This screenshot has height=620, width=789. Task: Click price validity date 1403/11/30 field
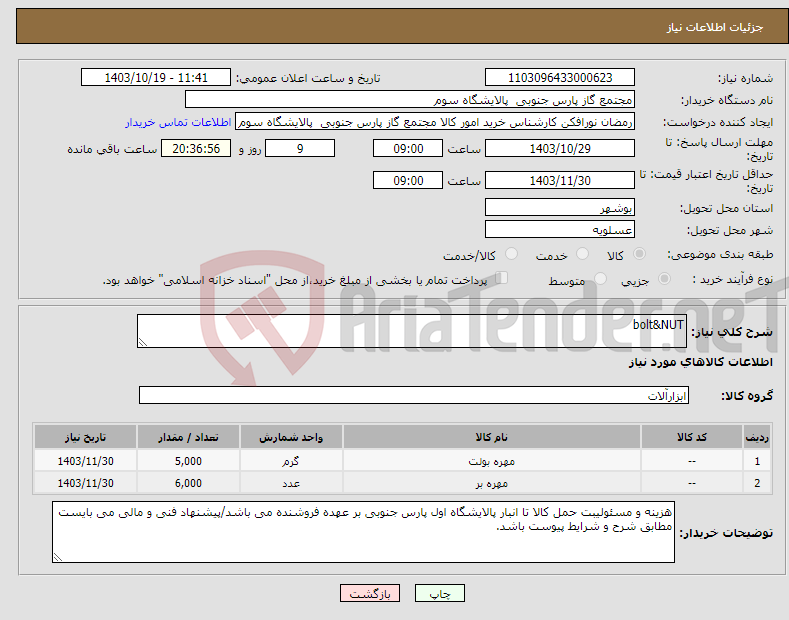(560, 180)
